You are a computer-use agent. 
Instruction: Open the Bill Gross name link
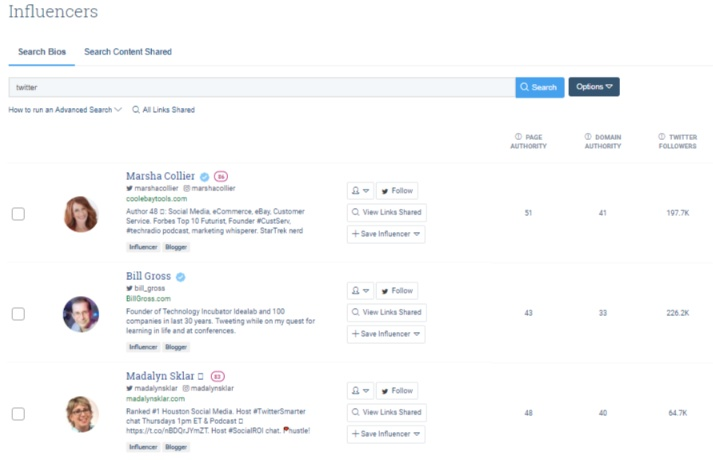[148, 276]
